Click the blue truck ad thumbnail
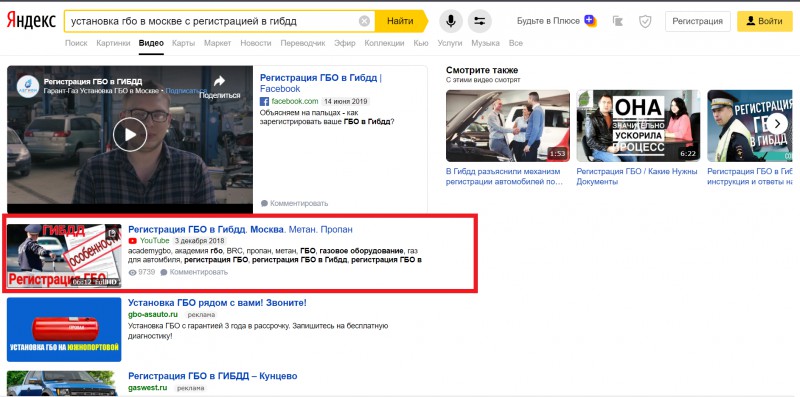 coord(64,383)
